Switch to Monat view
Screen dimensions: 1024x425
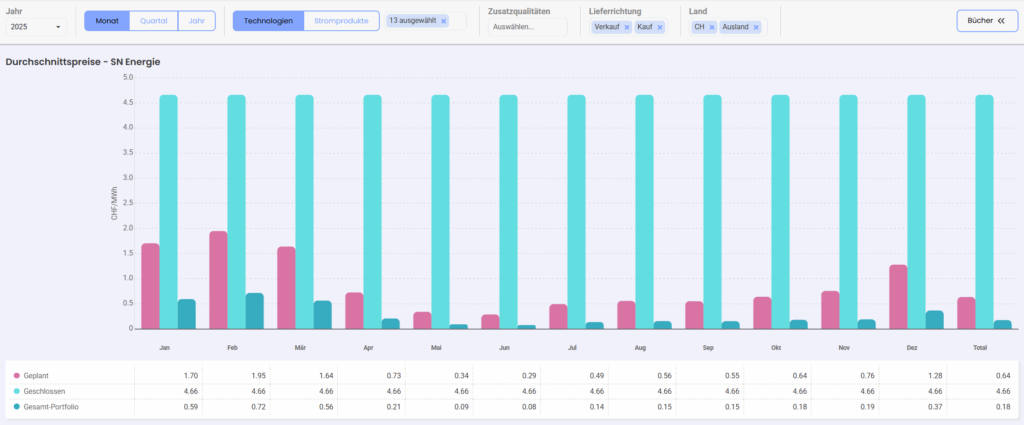(x=107, y=21)
